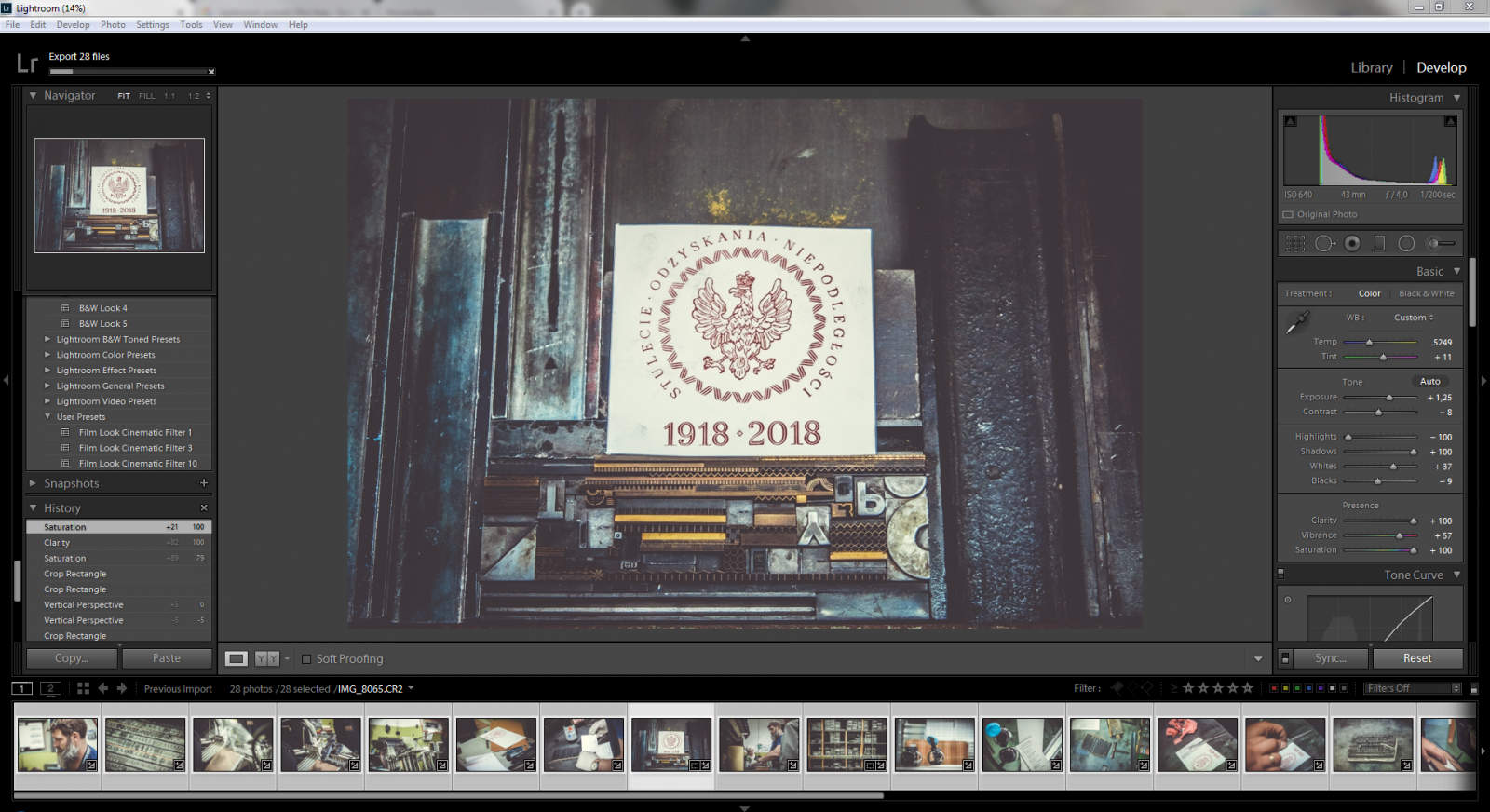Click the Copy... settings button

pos(72,658)
